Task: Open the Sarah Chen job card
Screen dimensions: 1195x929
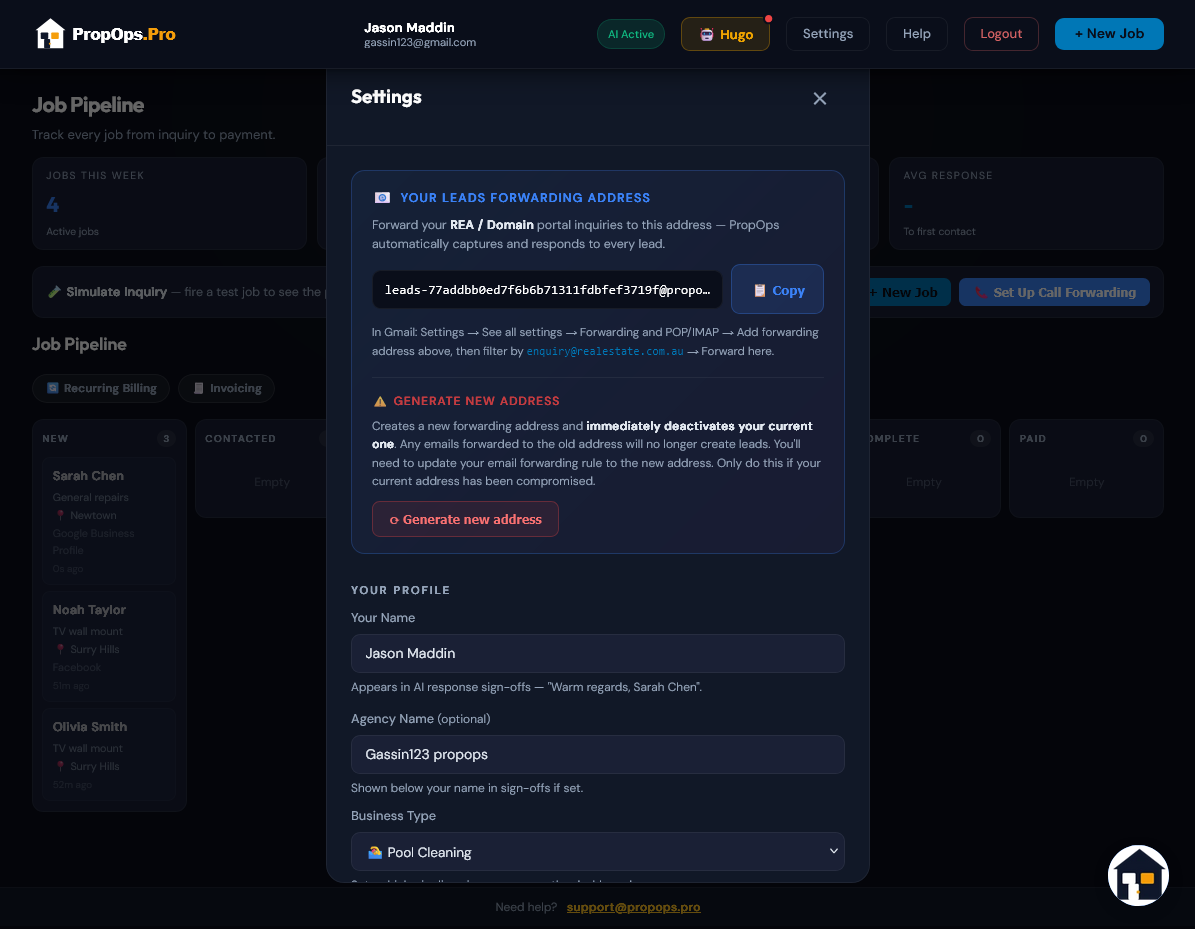Action: coord(109,521)
